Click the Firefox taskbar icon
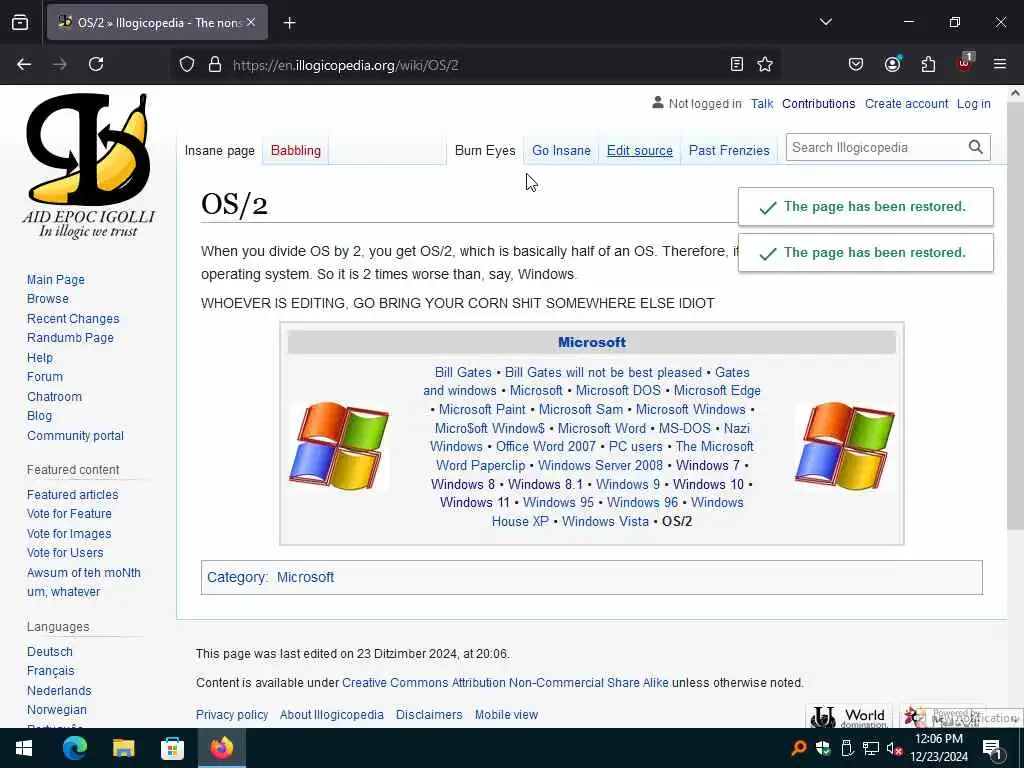Screen dimensions: 1024x768 click(221, 748)
